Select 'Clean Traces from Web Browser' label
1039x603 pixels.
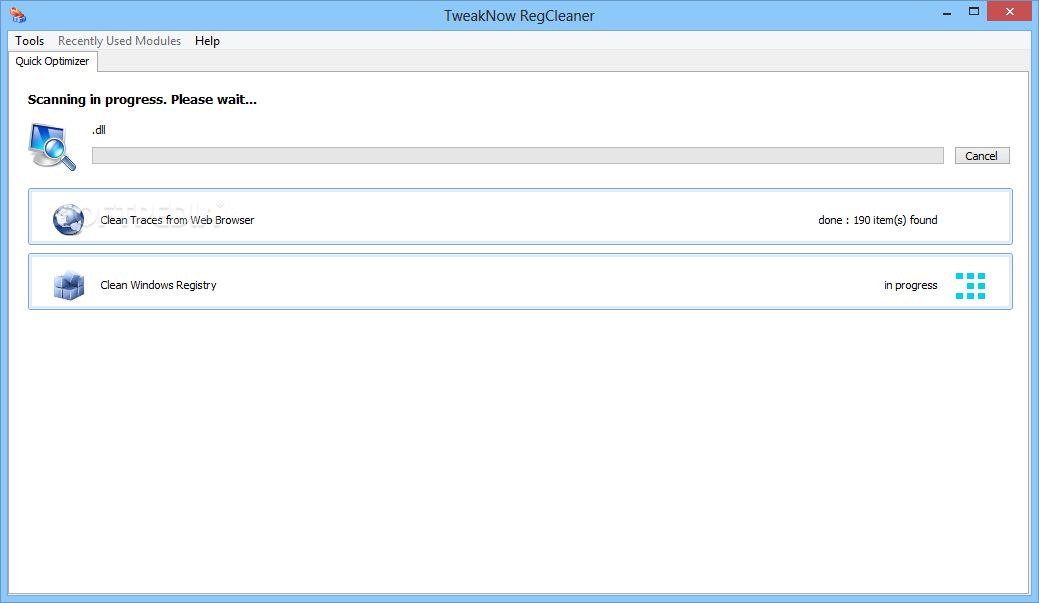pos(177,220)
